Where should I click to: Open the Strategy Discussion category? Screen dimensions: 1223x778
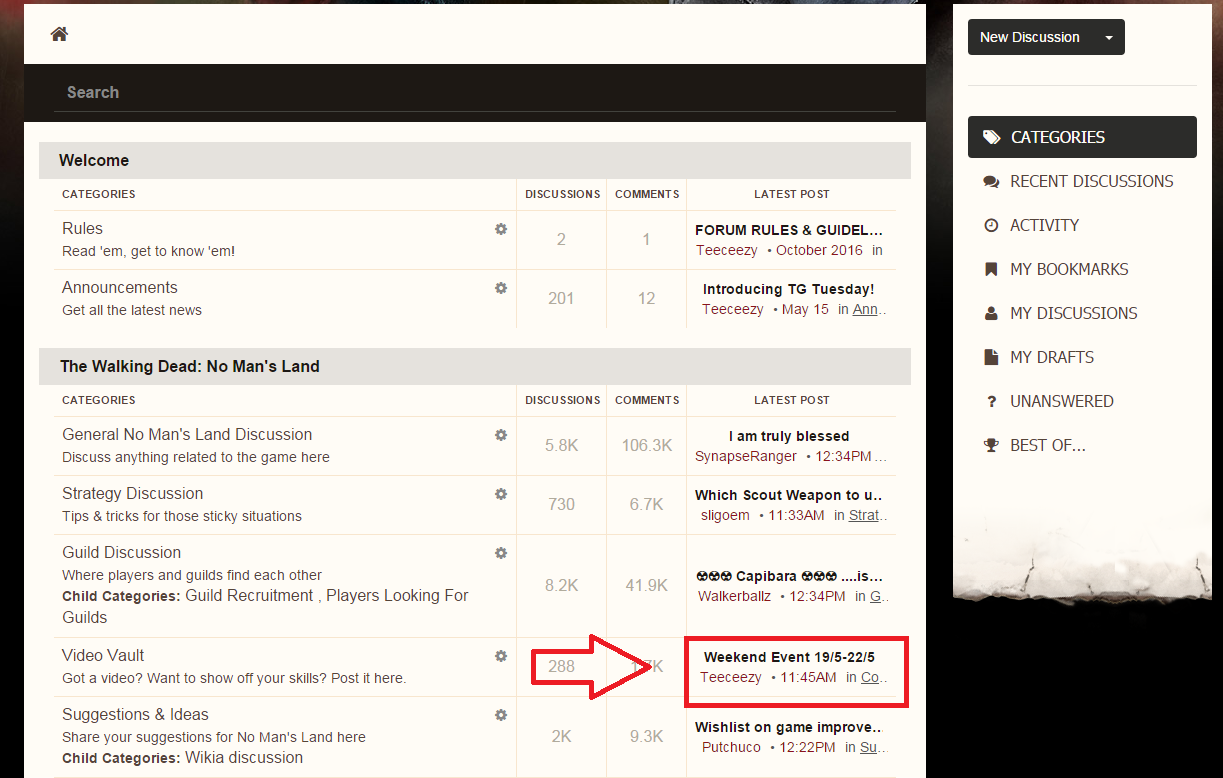pyautogui.click(x=132, y=493)
